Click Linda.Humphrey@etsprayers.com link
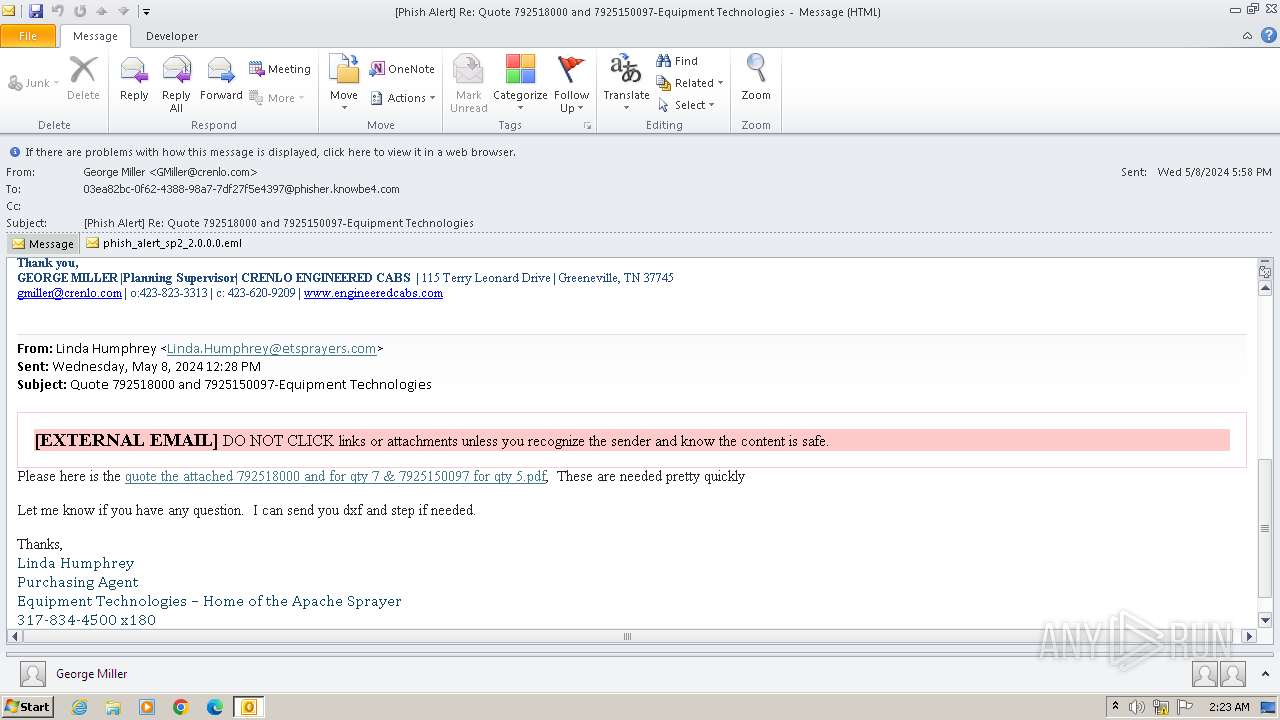The height and width of the screenshot is (720, 1280). click(x=272, y=348)
